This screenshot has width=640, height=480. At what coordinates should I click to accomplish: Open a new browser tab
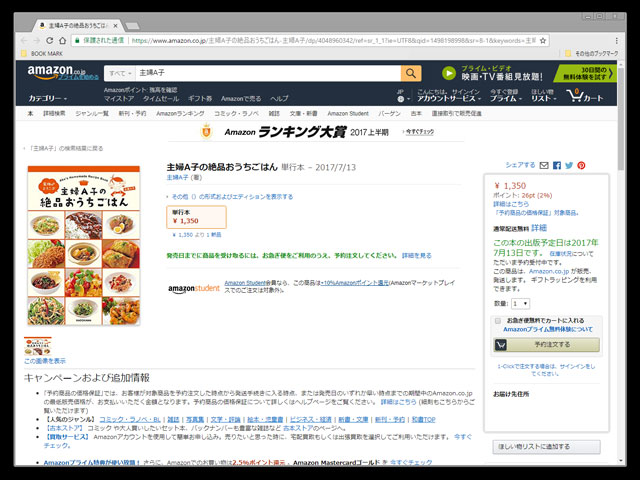point(132,26)
